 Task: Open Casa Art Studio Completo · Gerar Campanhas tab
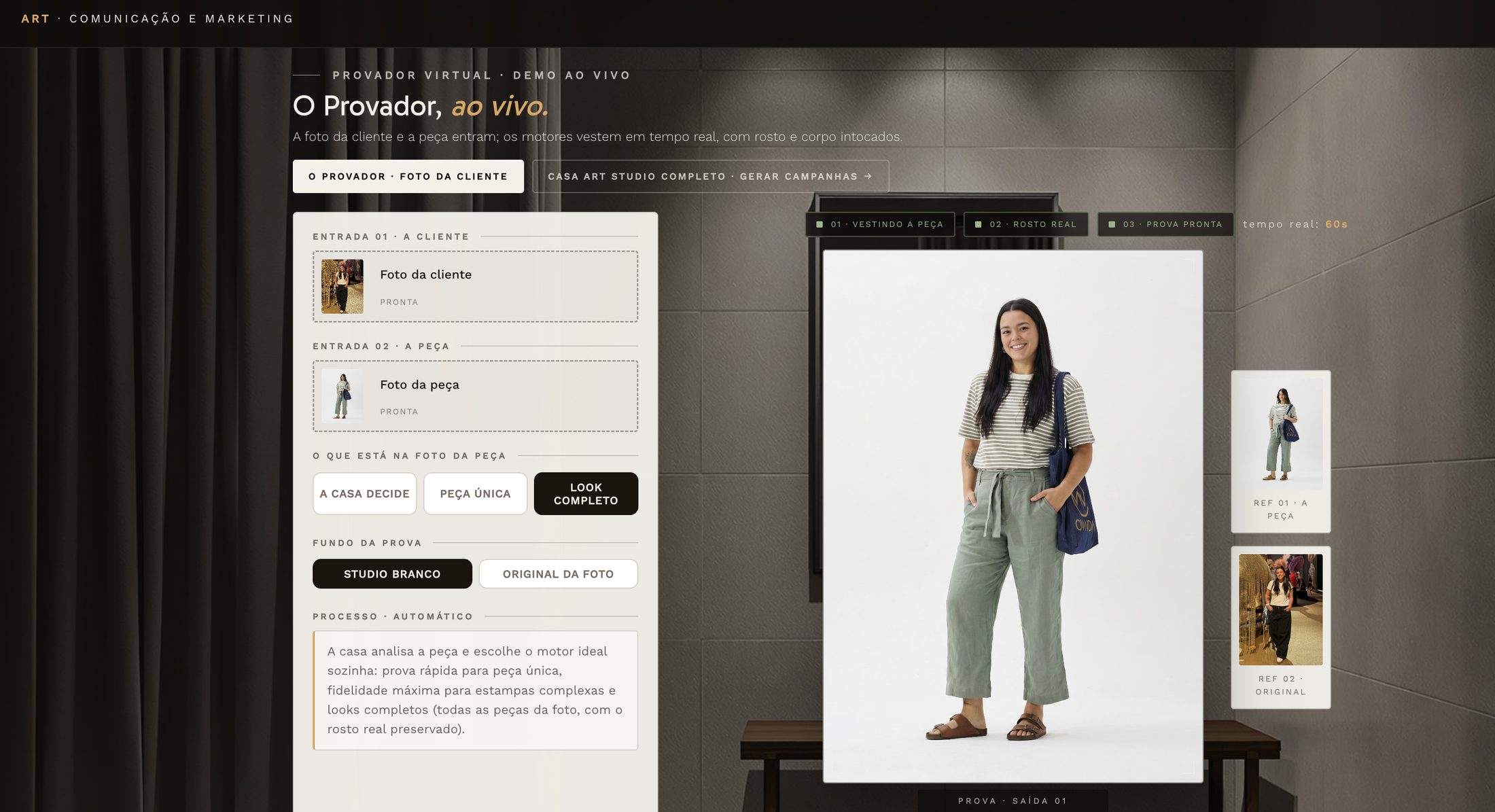[x=711, y=177]
